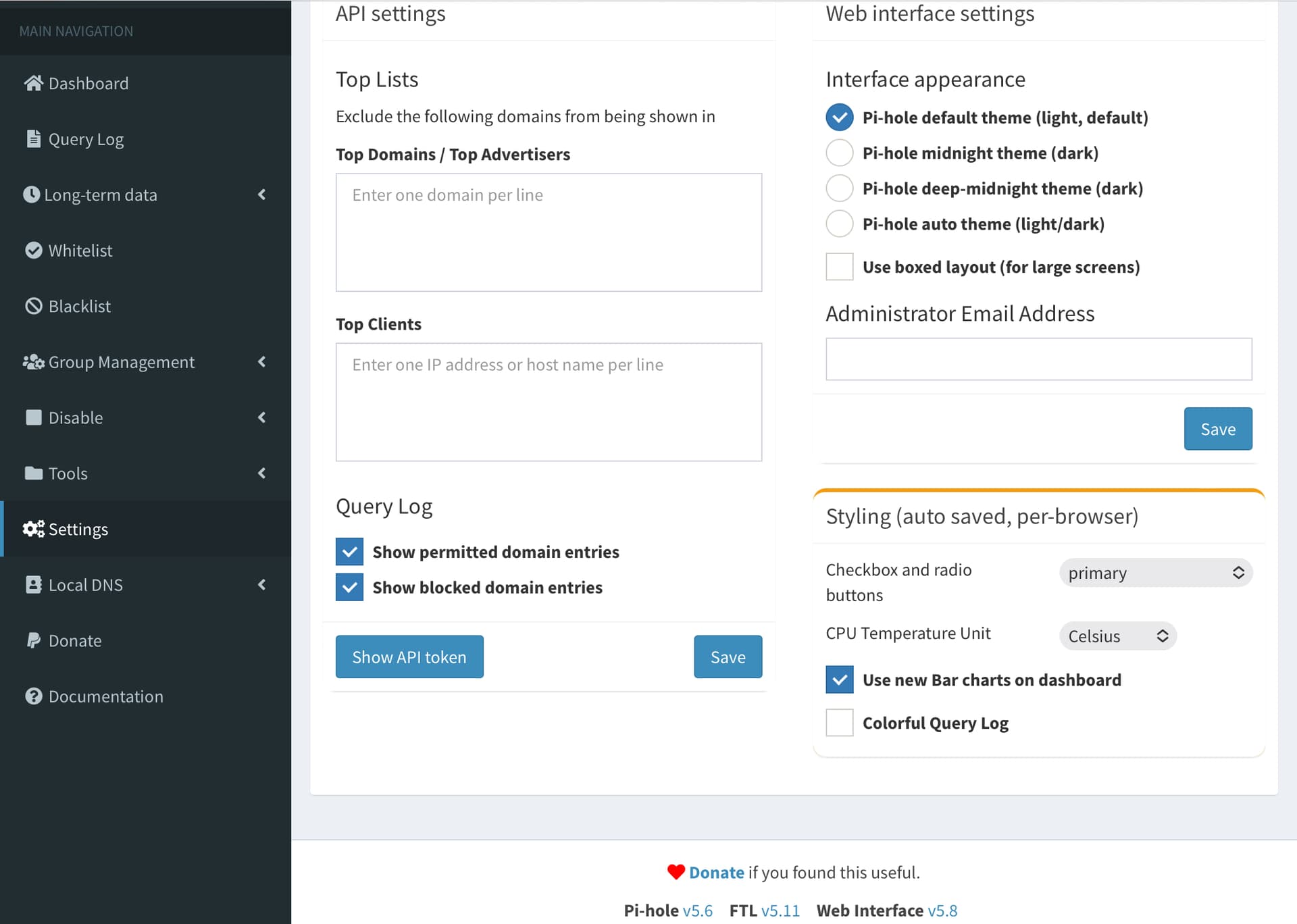Open the checkbox and radio style dropdown
Image resolution: width=1297 pixels, height=924 pixels.
[x=1155, y=573]
